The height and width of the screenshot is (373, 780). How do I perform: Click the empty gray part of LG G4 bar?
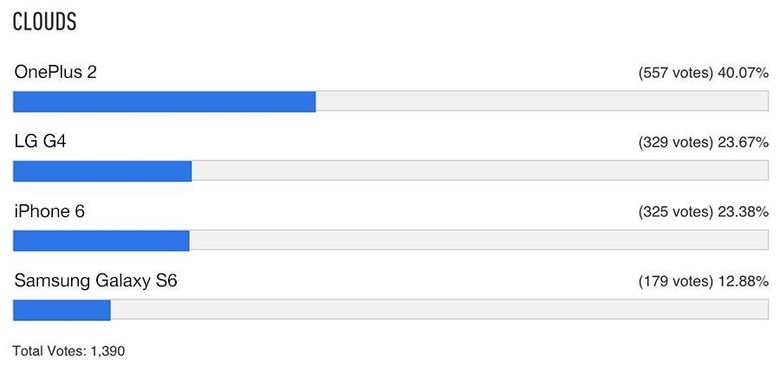coord(481,171)
